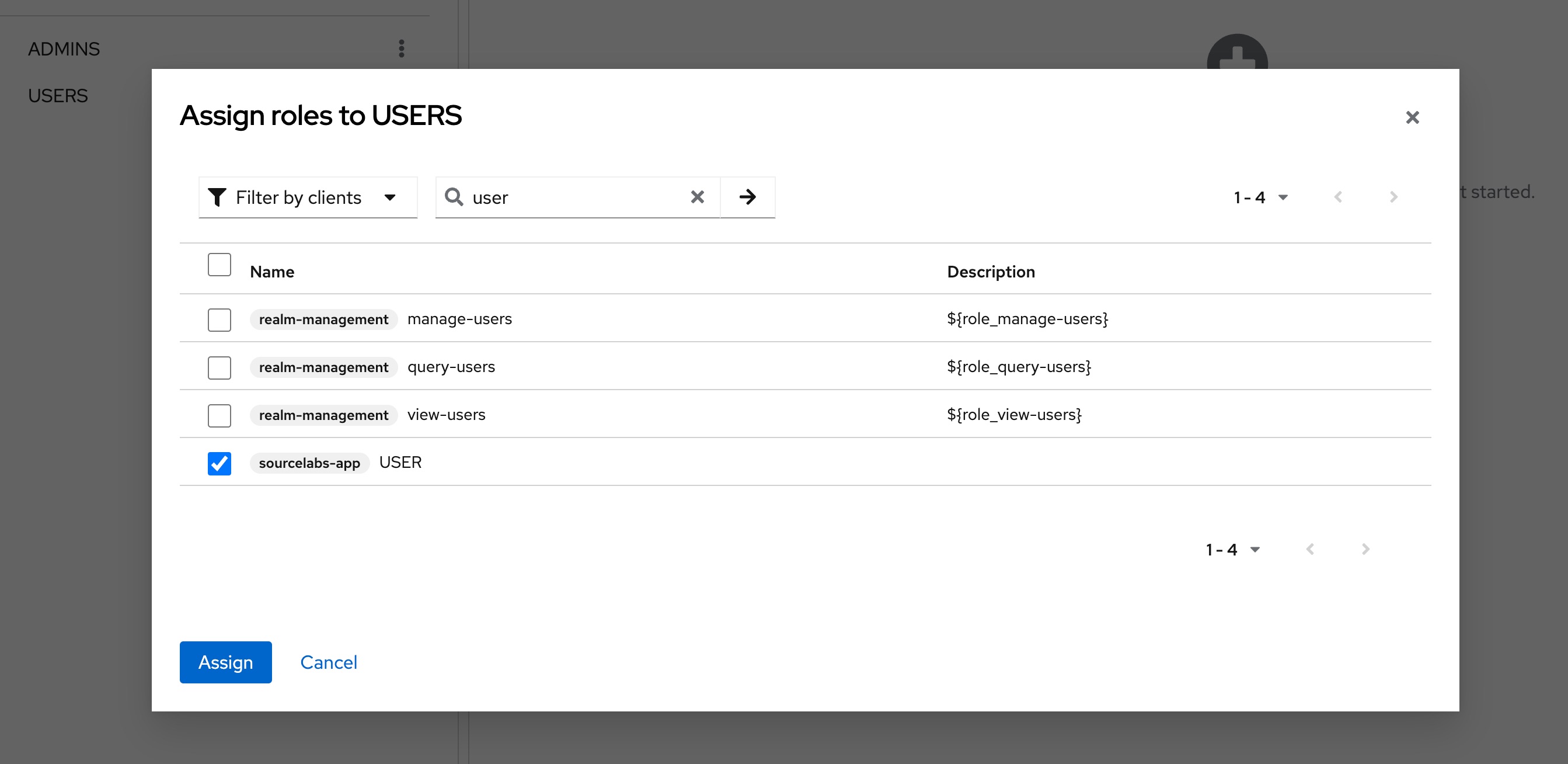Check the manage-users role checkbox
Image resolution: width=1568 pixels, height=764 pixels.
tap(219, 320)
